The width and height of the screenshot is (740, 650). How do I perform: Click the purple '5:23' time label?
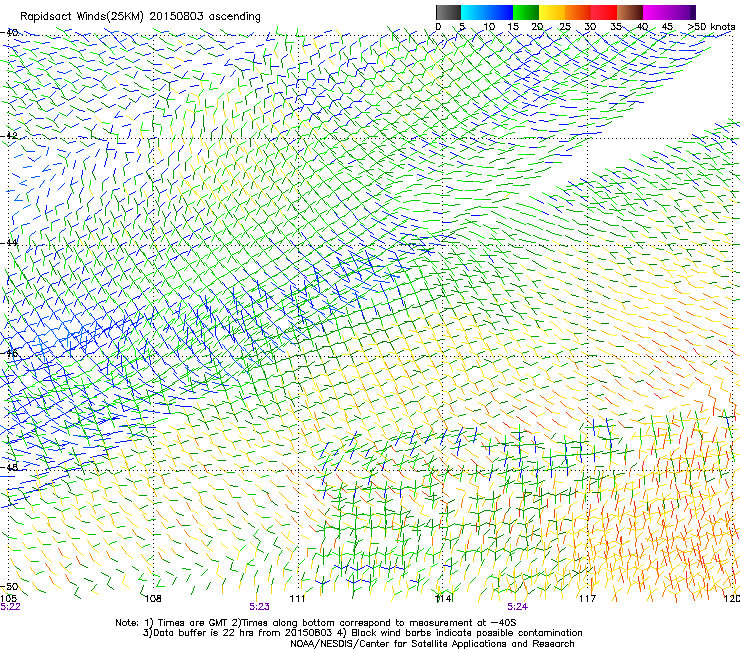click(260, 607)
